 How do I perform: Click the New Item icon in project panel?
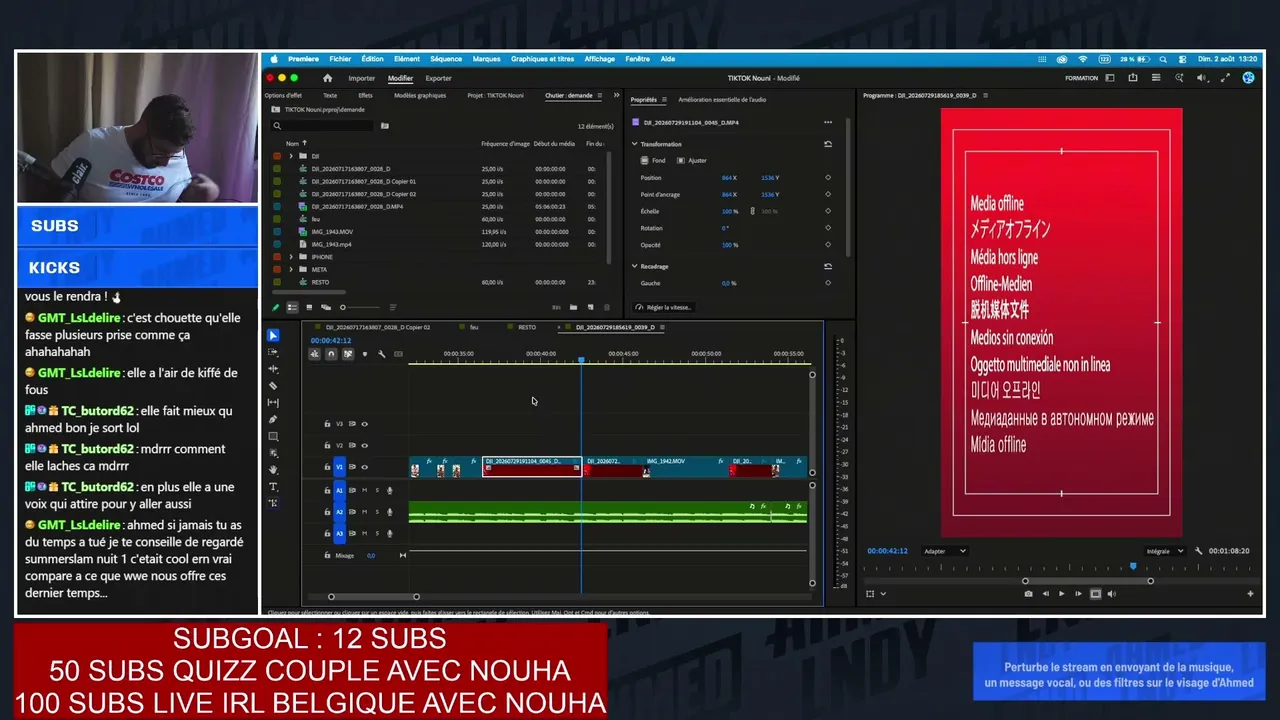590,307
